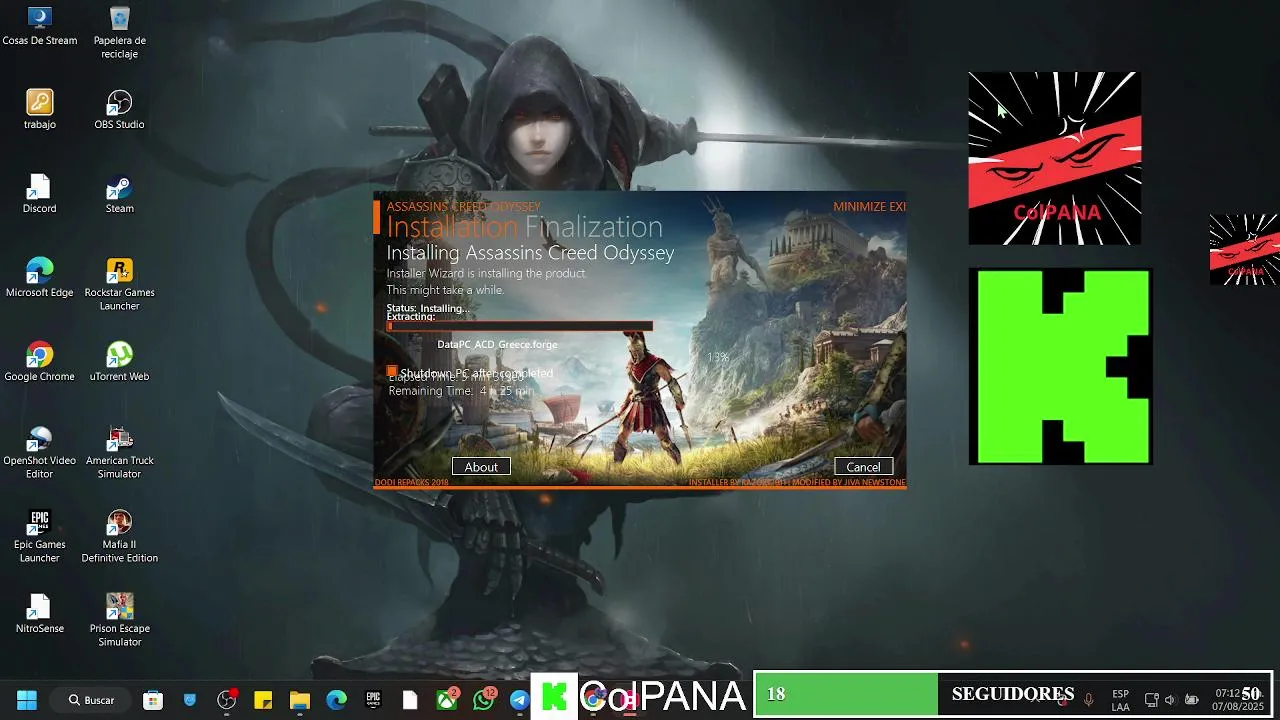Image resolution: width=1280 pixels, height=720 pixels.
Task: Enable Shutdown PC after completed checkbox
Action: pos(392,372)
